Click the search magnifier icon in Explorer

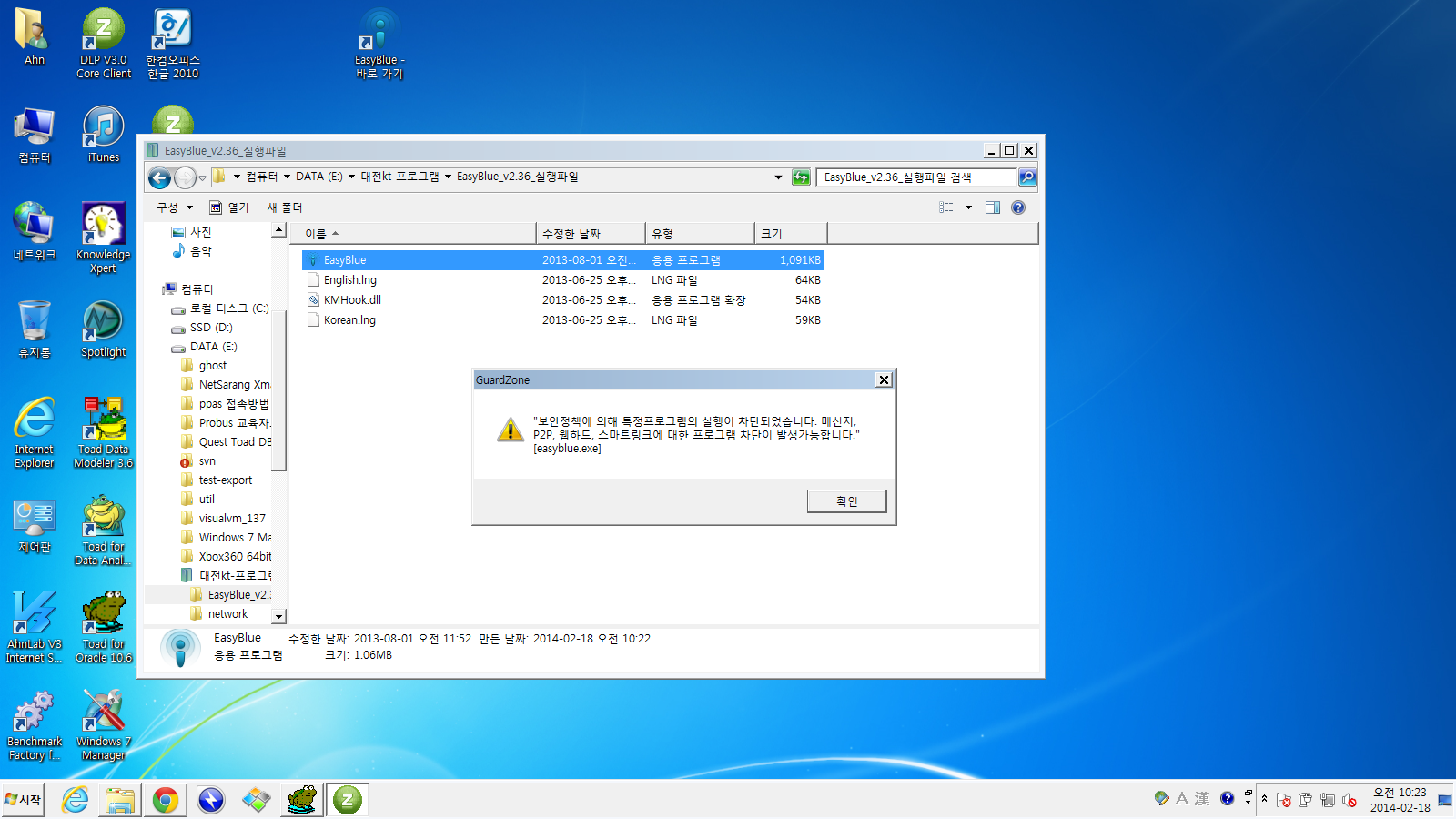pos(1027,177)
